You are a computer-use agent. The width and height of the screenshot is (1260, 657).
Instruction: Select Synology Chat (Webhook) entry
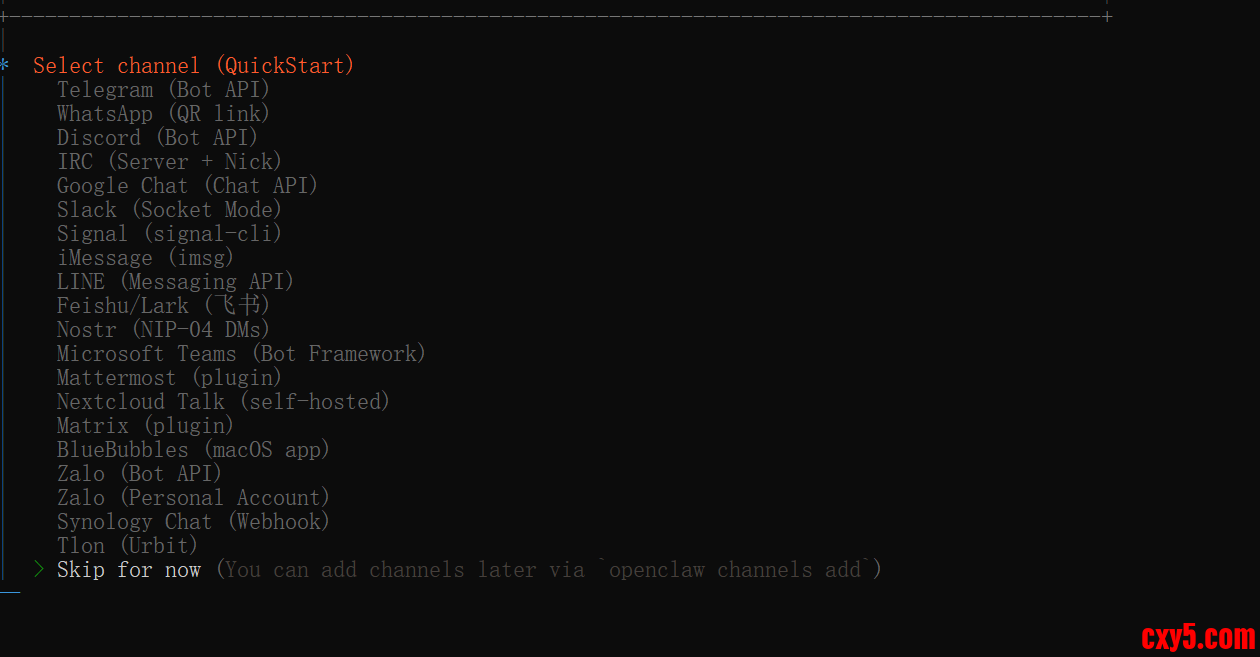[193, 522]
